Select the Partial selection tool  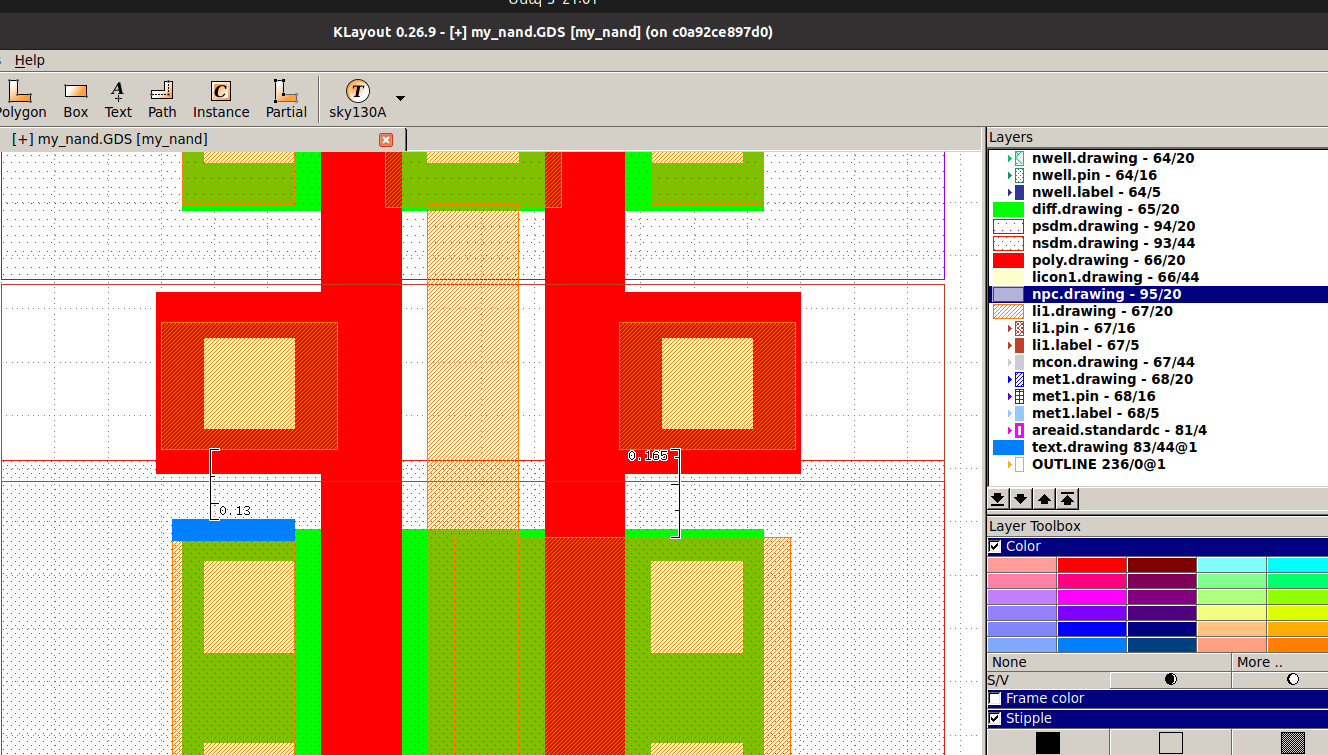click(x=286, y=100)
